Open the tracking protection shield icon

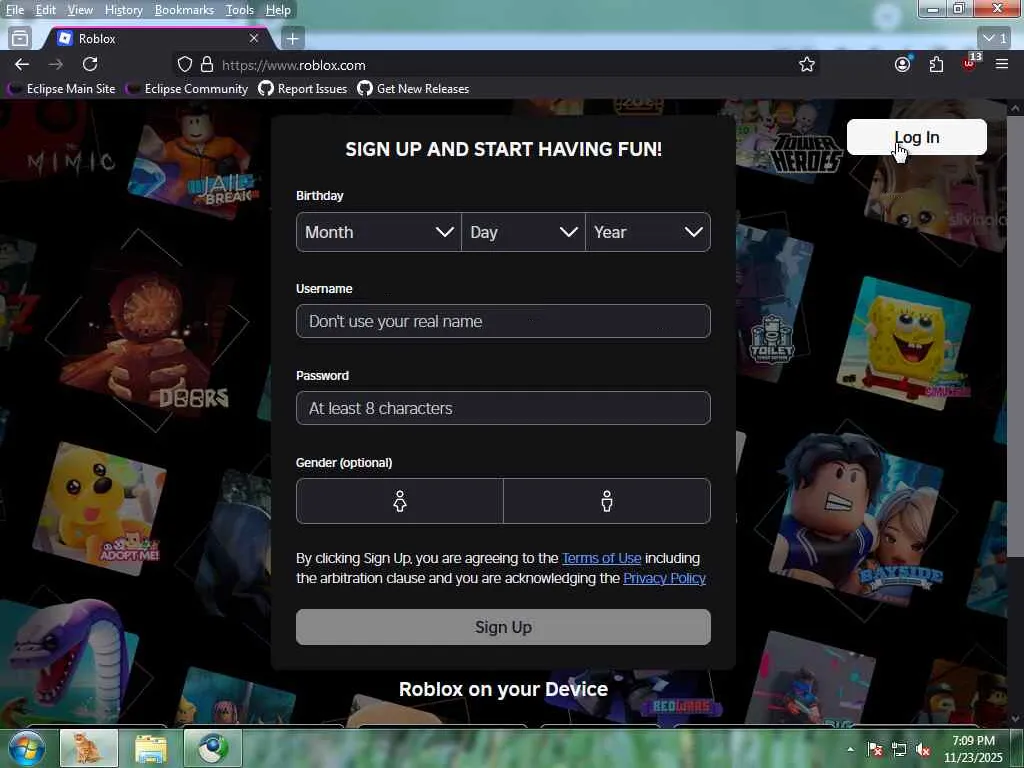tap(185, 65)
